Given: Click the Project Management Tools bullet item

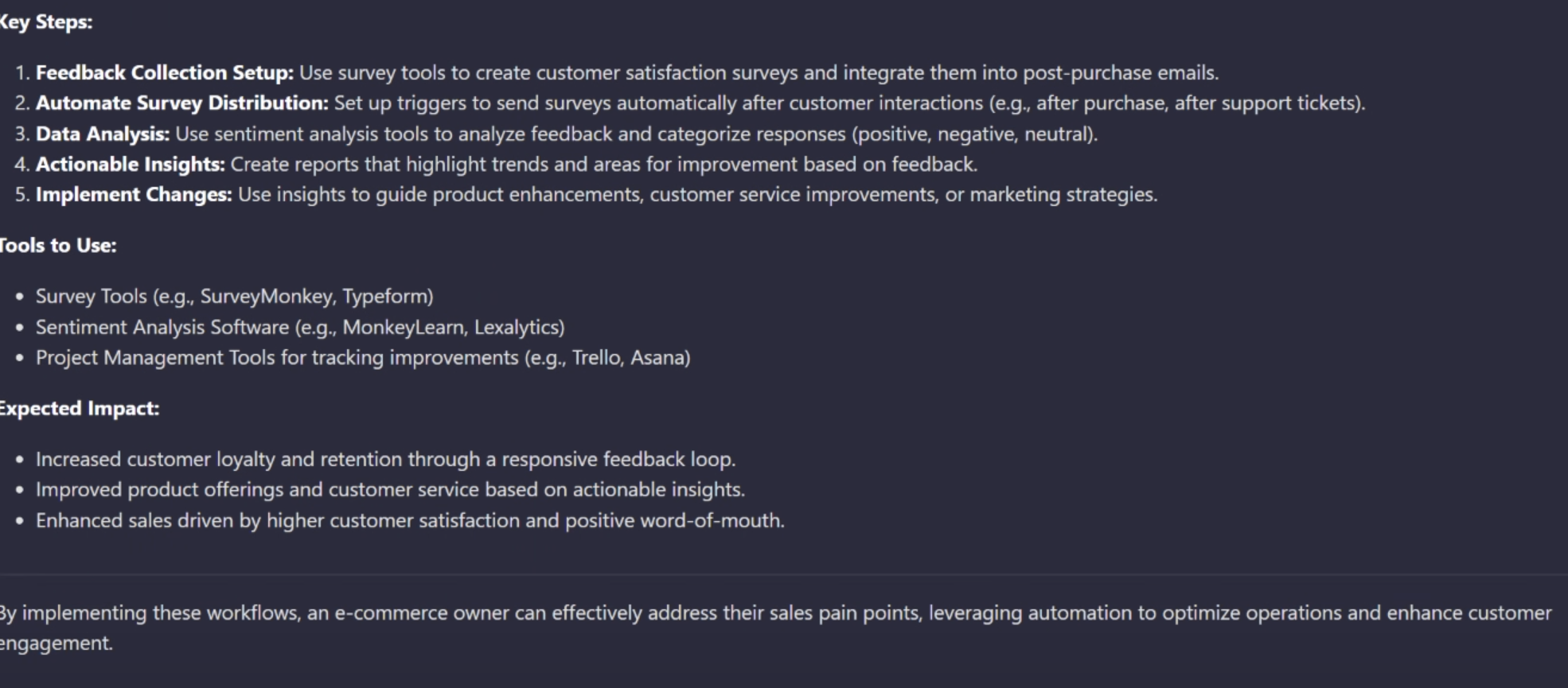Looking at the screenshot, I should click(x=363, y=358).
